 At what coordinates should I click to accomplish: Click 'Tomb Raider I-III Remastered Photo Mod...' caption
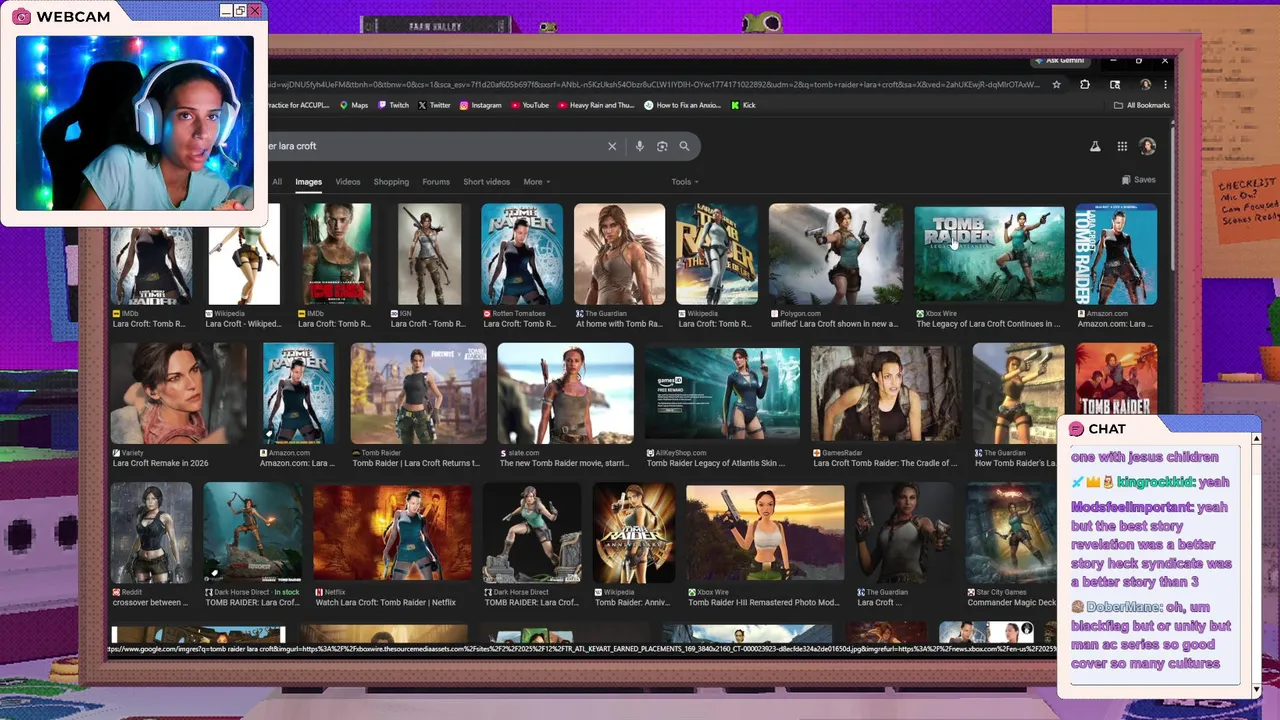[x=764, y=603]
